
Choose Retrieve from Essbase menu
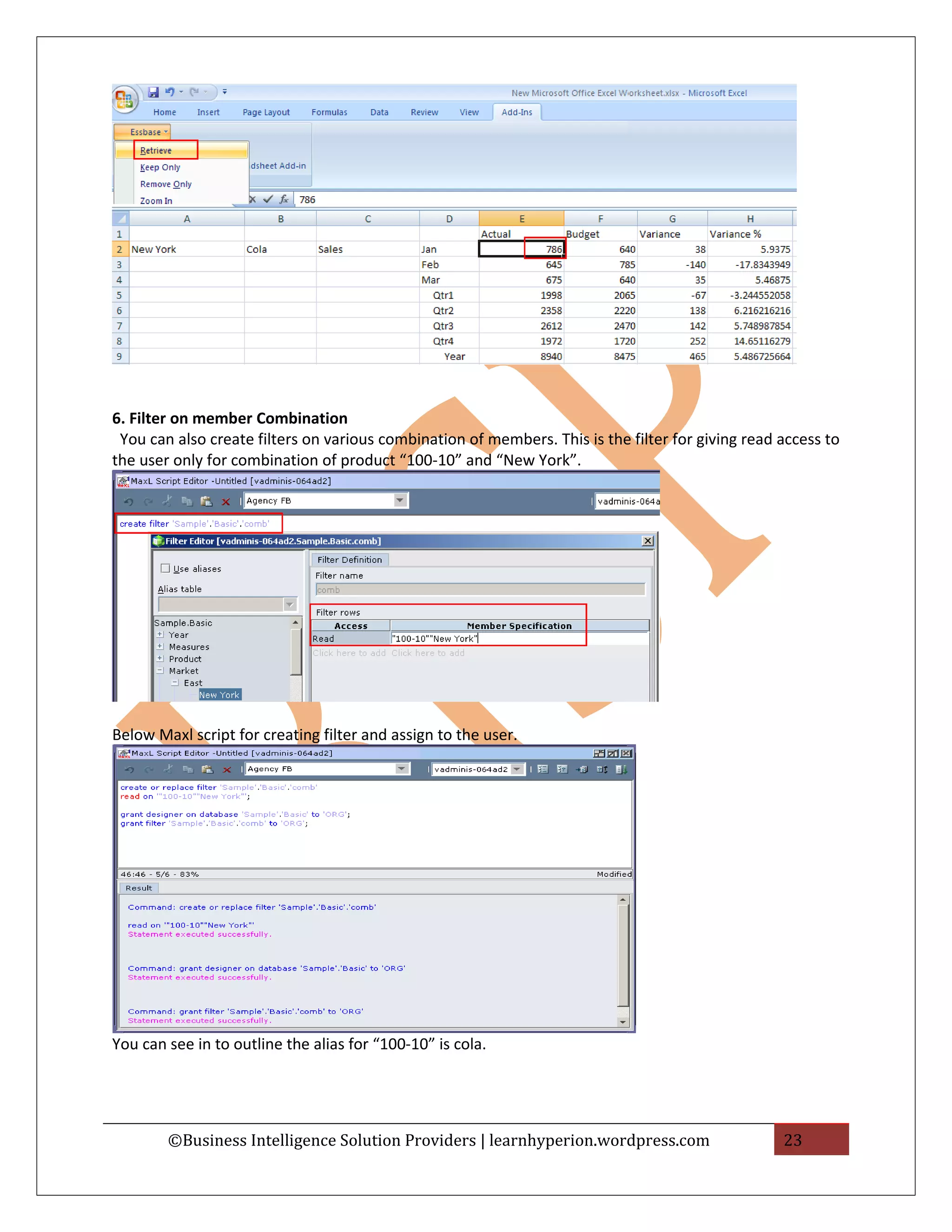[x=182, y=151]
